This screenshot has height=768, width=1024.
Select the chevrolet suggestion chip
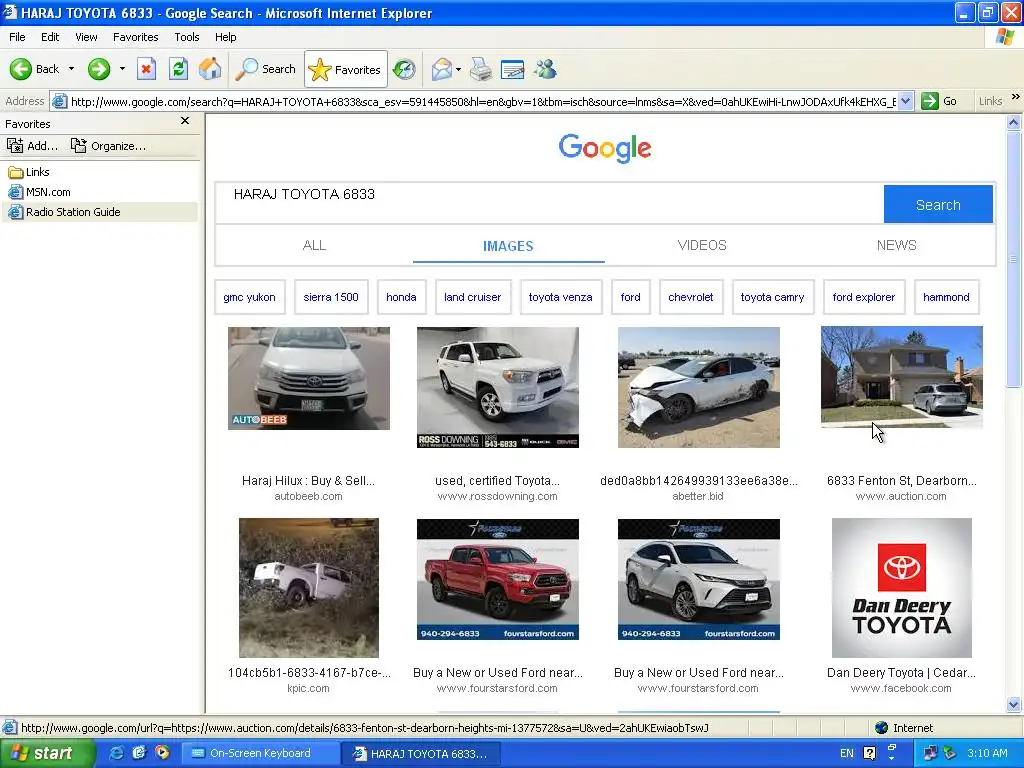pos(691,297)
